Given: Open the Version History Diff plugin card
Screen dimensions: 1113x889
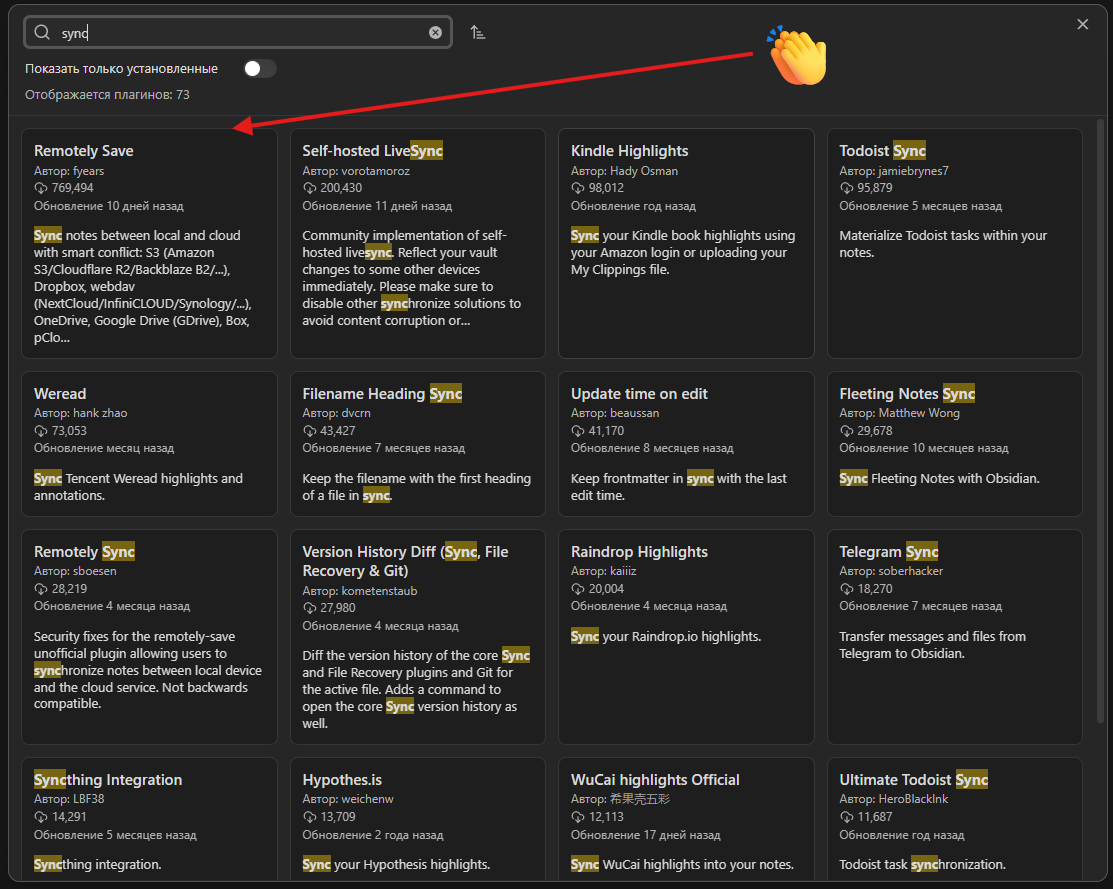Looking at the screenshot, I should (x=417, y=636).
